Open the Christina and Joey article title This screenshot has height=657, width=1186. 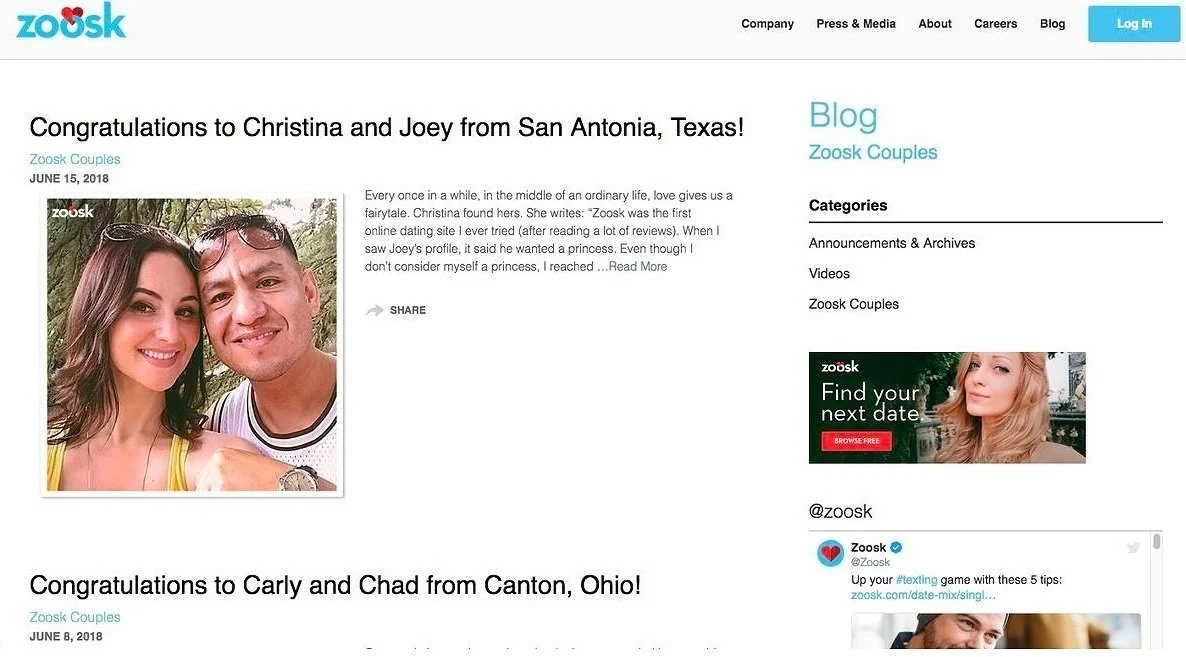pos(387,127)
